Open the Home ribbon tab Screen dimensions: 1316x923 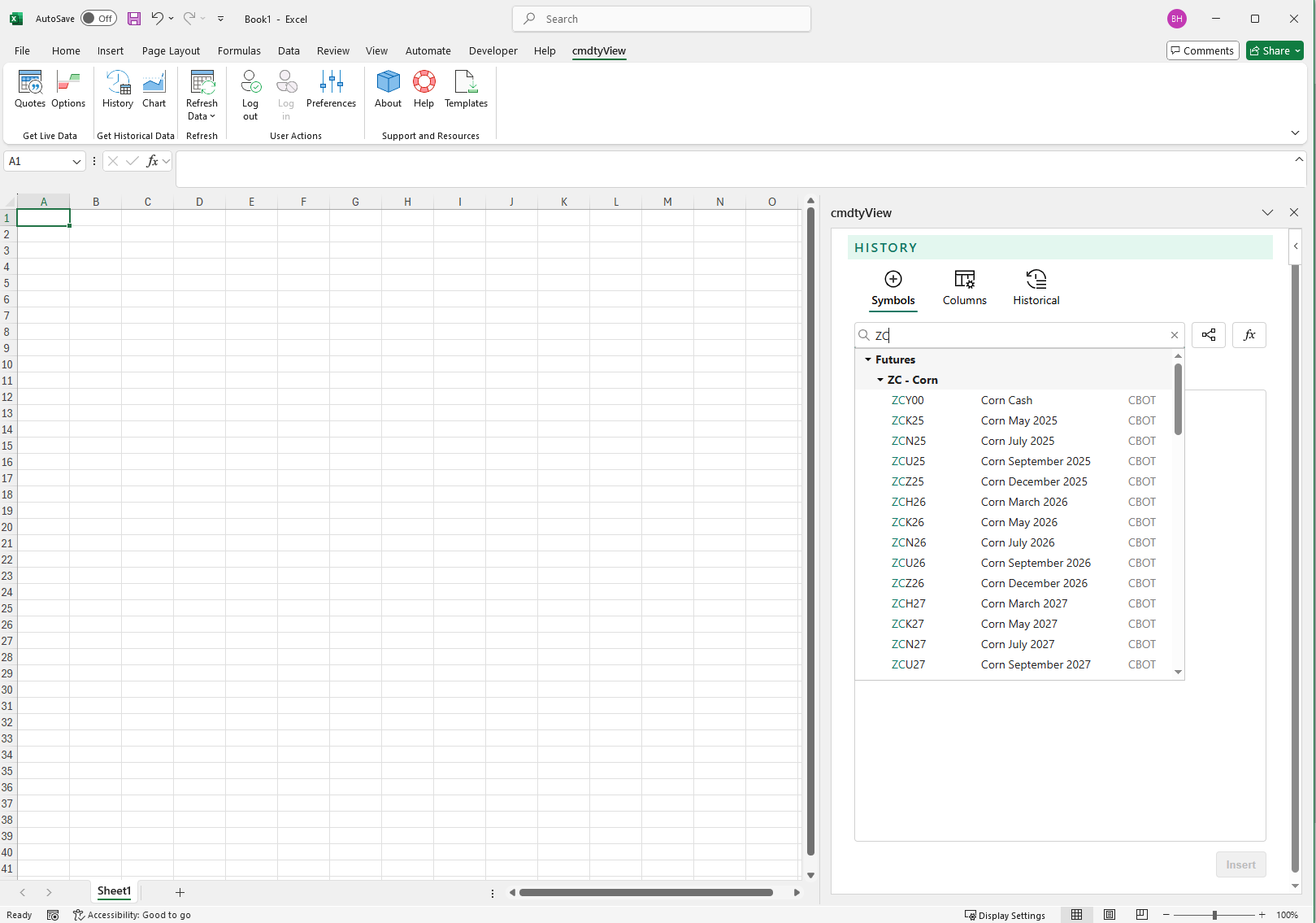pyautogui.click(x=66, y=50)
